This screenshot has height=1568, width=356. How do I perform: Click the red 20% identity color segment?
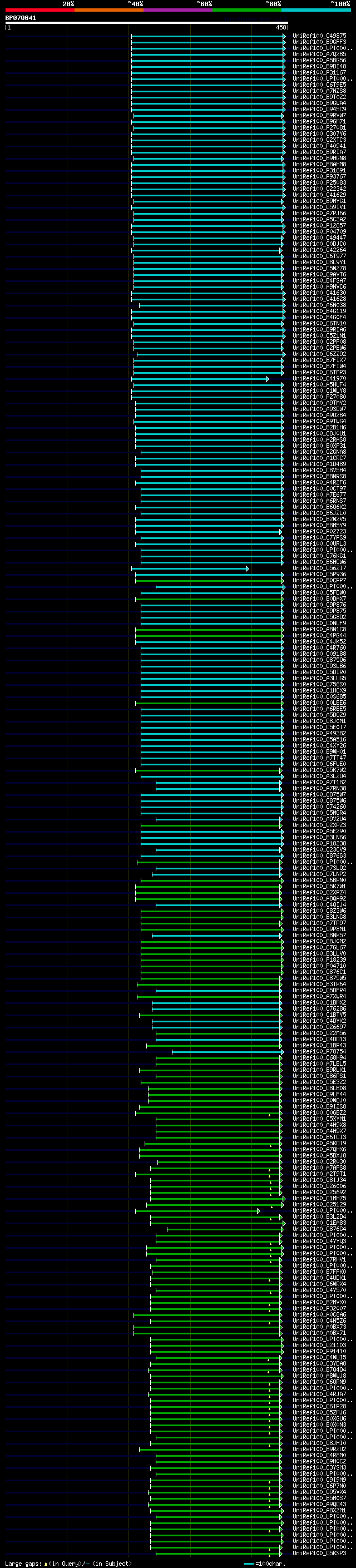point(39,11)
